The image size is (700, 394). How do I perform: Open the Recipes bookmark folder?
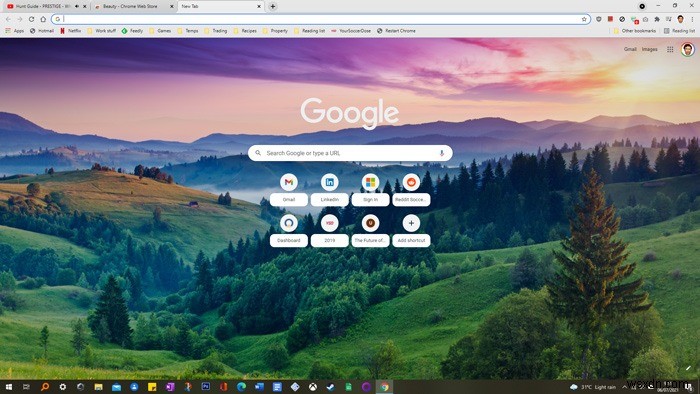(x=245, y=31)
